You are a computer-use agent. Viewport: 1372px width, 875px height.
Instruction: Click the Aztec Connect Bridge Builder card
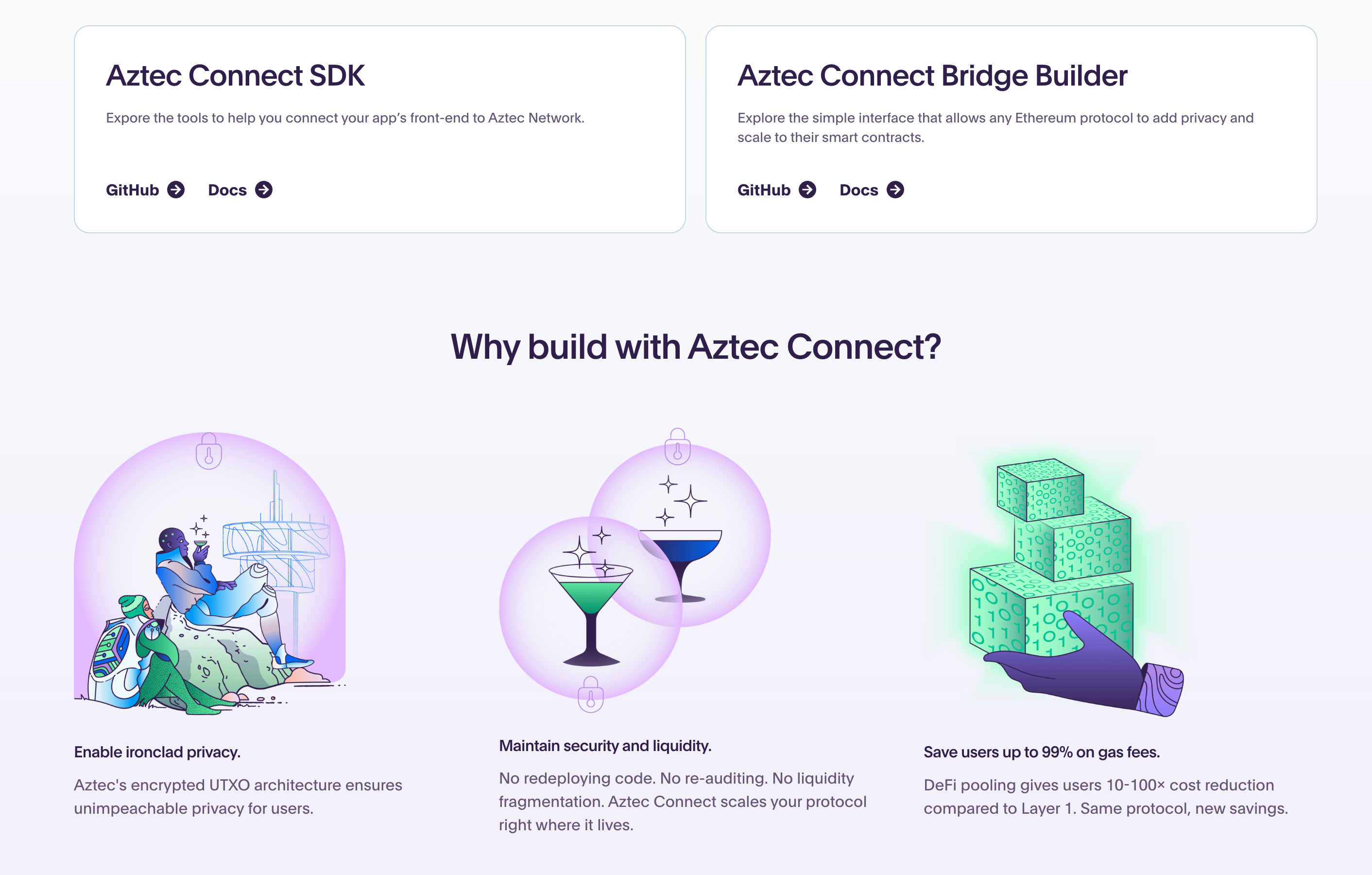pos(1012,128)
